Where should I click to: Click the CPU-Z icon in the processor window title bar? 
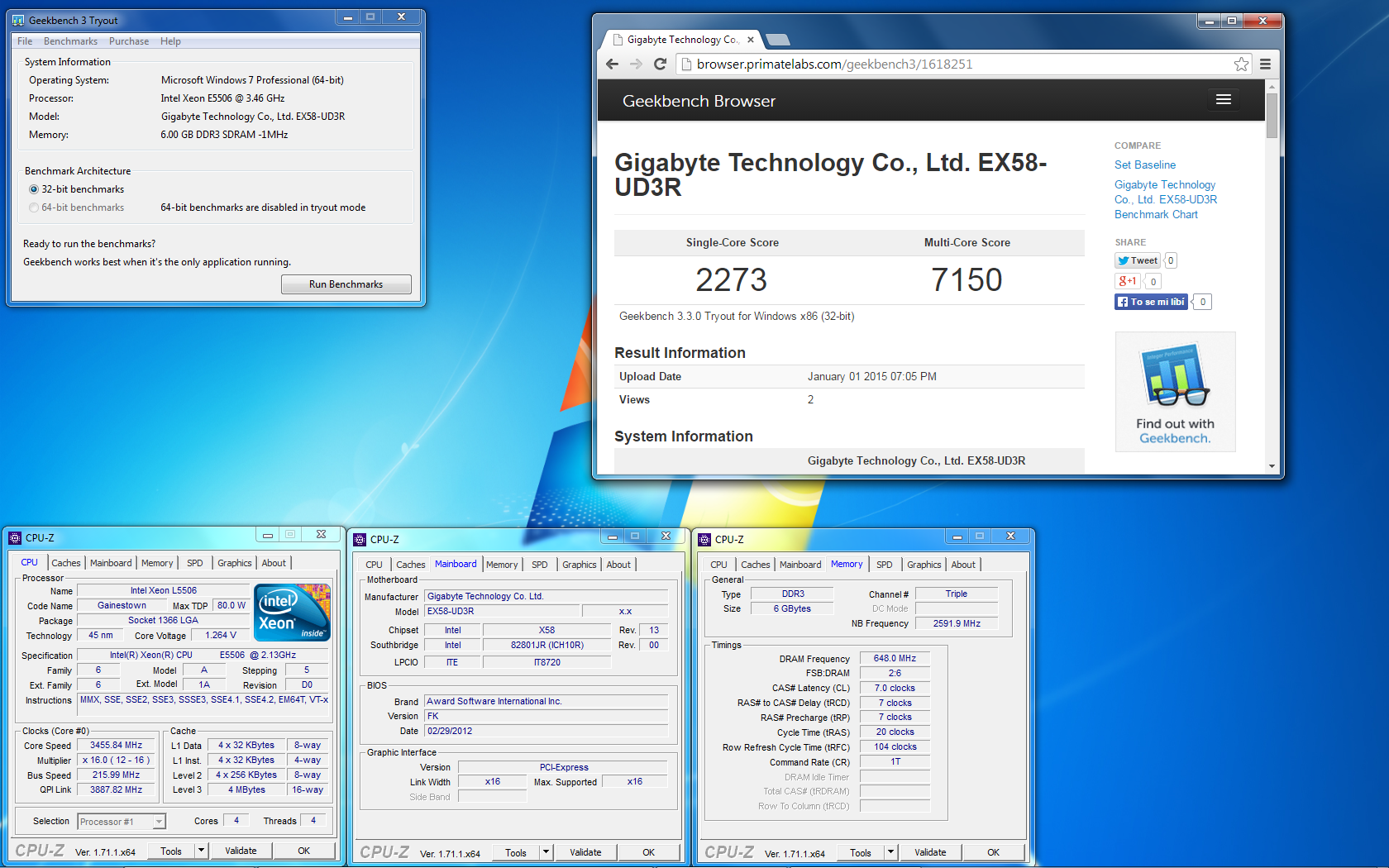(15, 538)
